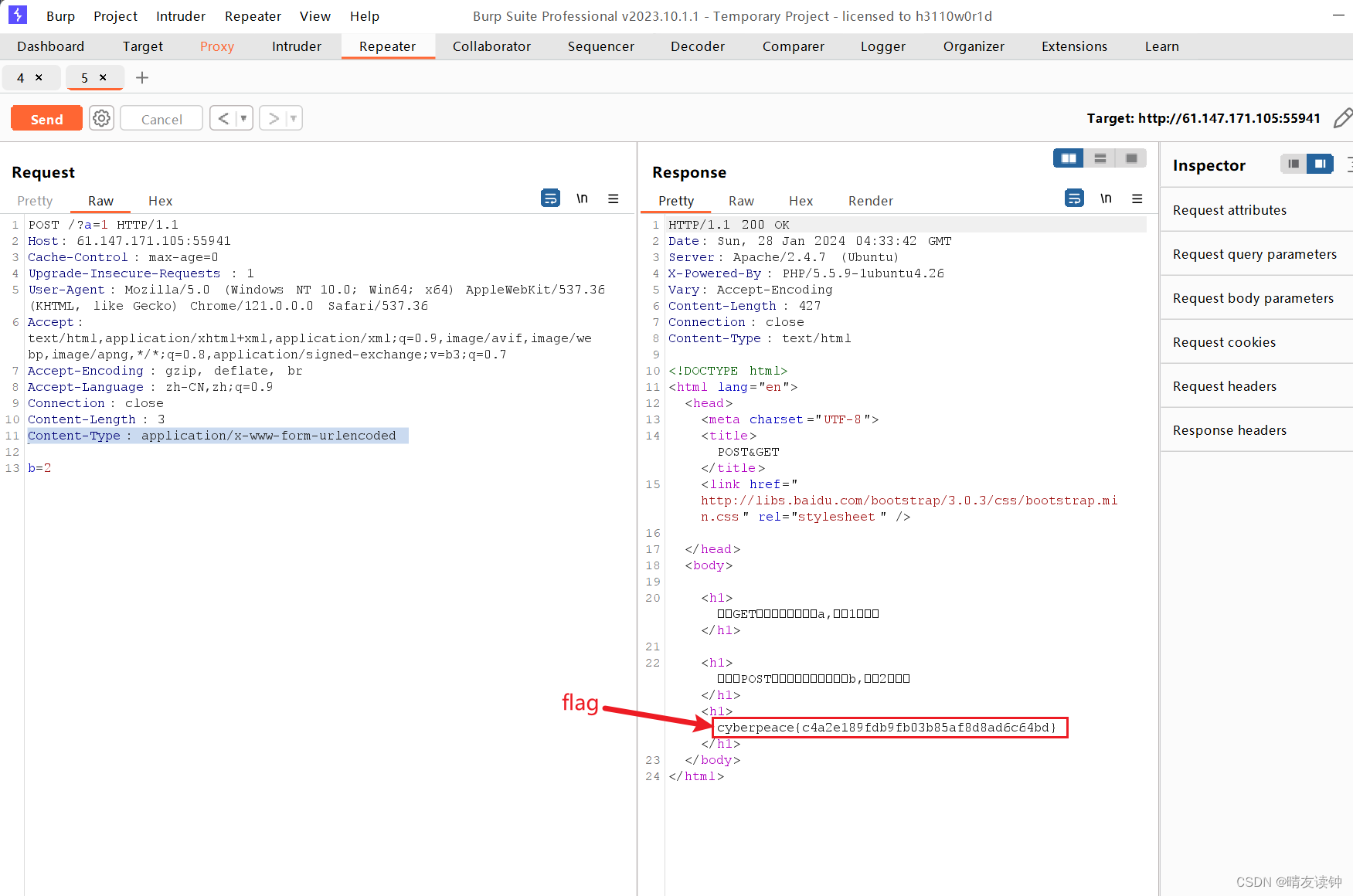Select top-bottom layout view
1353x896 pixels.
coord(1100,158)
